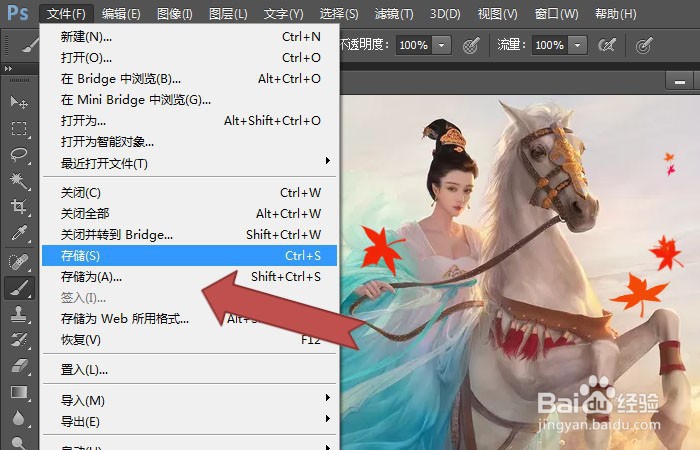700x450 pixels.
Task: Toggle tablet pressure for opacity
Action: pyautogui.click(x=471, y=45)
